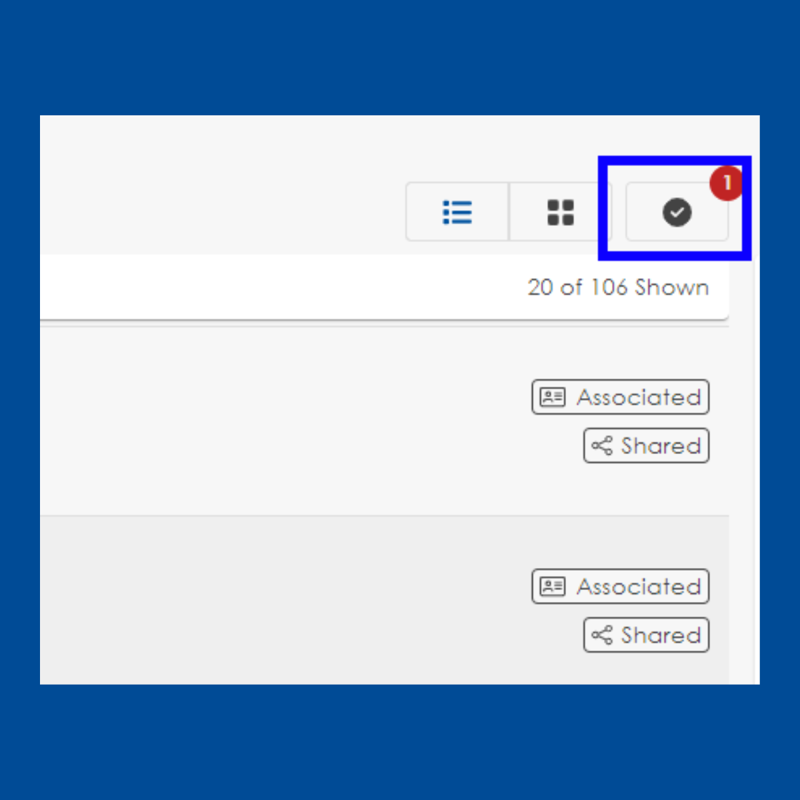Click the white results header bar
This screenshot has height=800, width=800.
[x=385, y=287]
